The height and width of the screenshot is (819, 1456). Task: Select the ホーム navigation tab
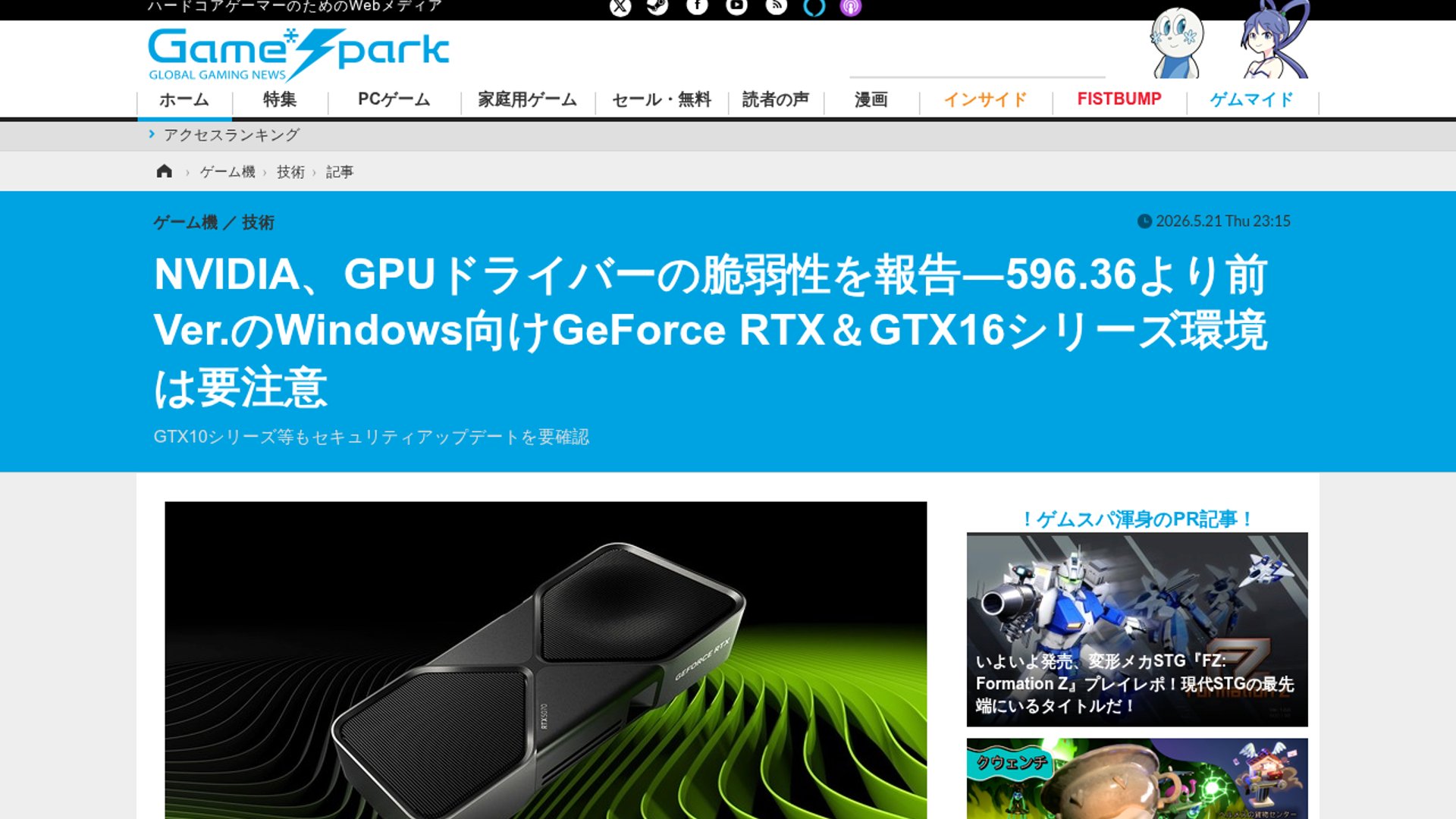pyautogui.click(x=184, y=100)
